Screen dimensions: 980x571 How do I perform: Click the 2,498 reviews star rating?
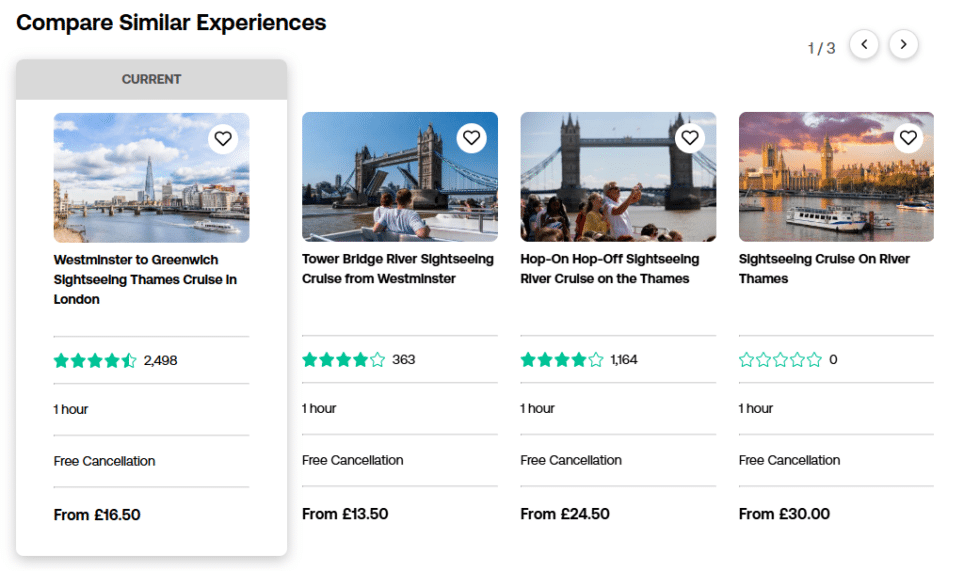pos(115,361)
